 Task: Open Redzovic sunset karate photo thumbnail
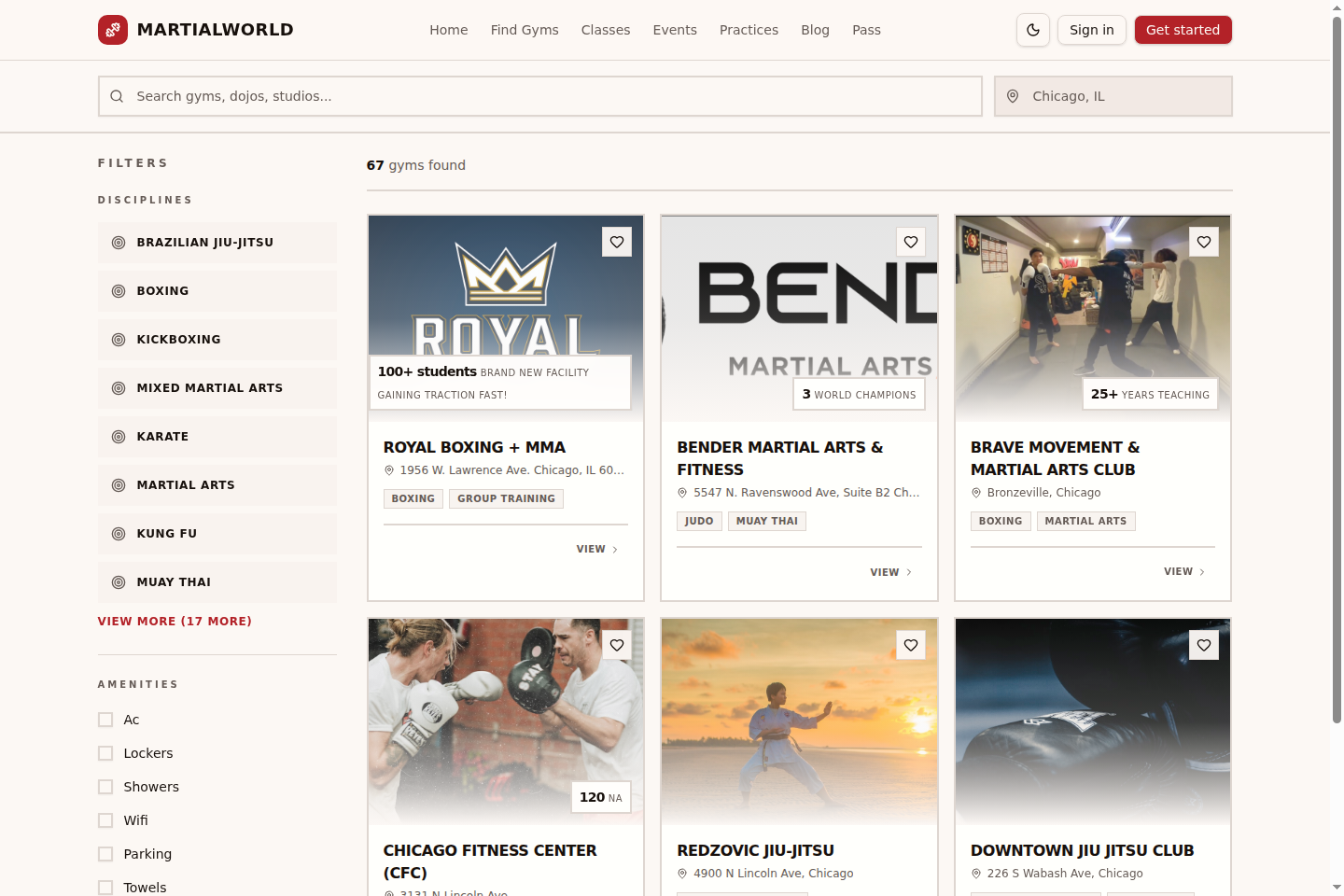[799, 721]
